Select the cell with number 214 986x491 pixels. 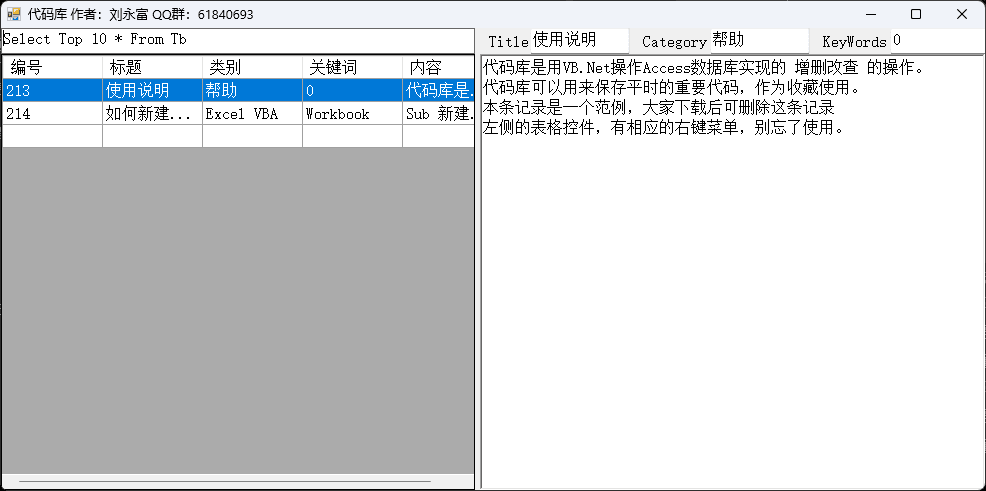pyautogui.click(x=52, y=113)
